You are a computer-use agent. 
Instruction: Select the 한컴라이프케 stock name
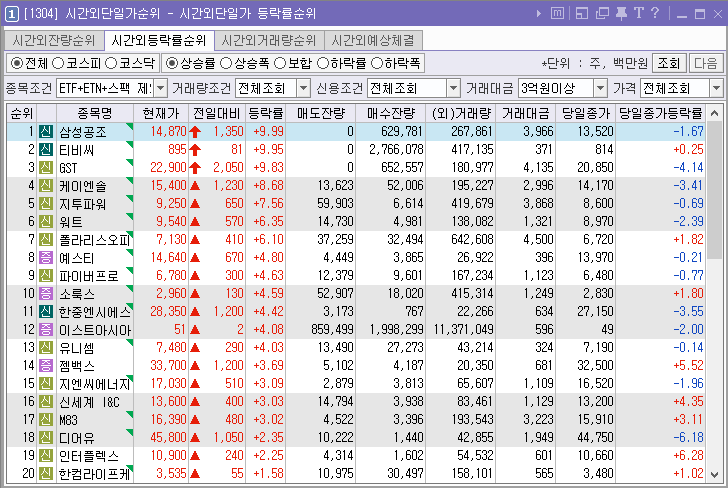click(x=95, y=474)
